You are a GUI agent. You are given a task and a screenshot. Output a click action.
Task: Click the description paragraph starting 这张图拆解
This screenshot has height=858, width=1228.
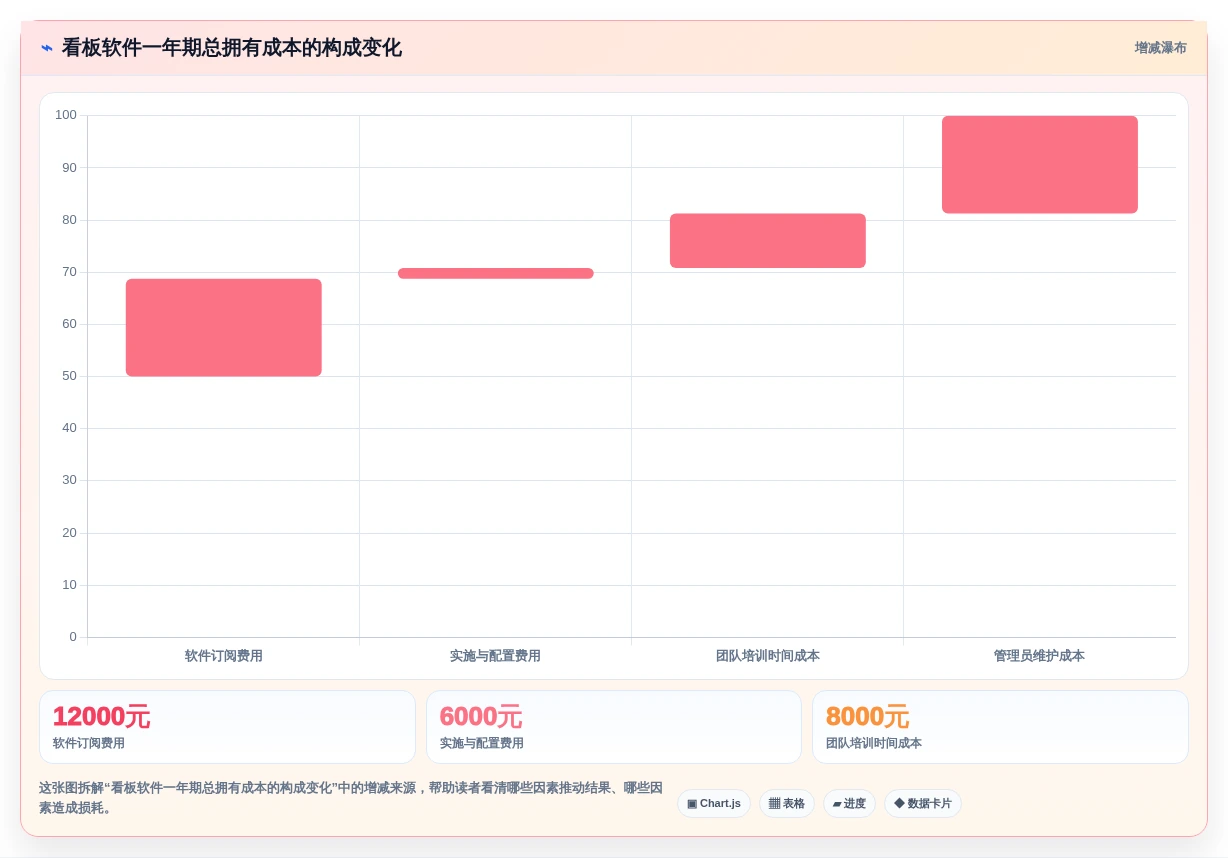tap(351, 798)
